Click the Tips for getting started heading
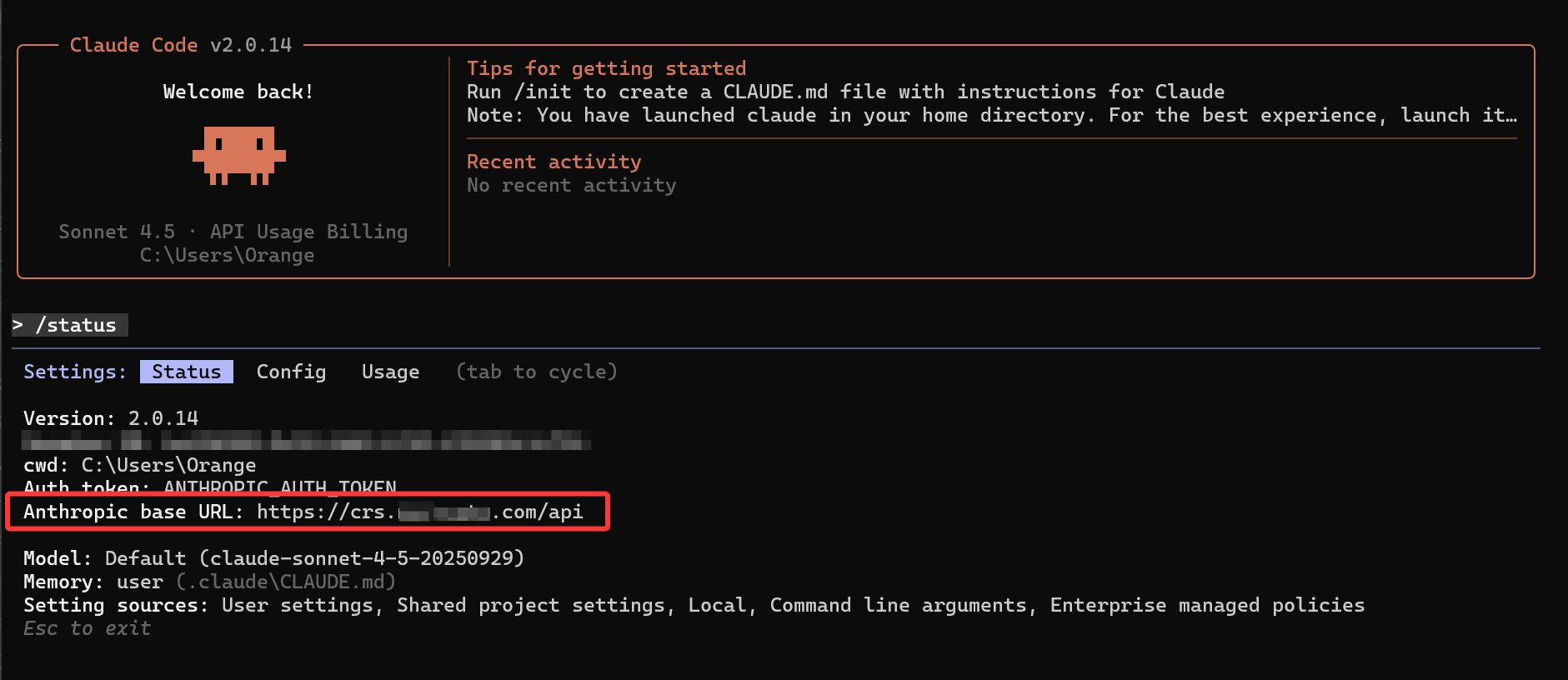The height and width of the screenshot is (680, 1568). pos(606,68)
